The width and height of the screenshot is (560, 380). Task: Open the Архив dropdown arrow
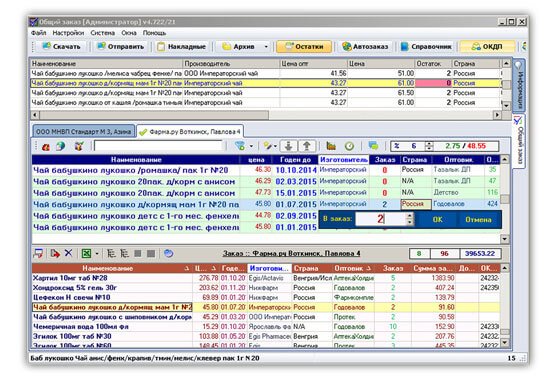[266, 46]
